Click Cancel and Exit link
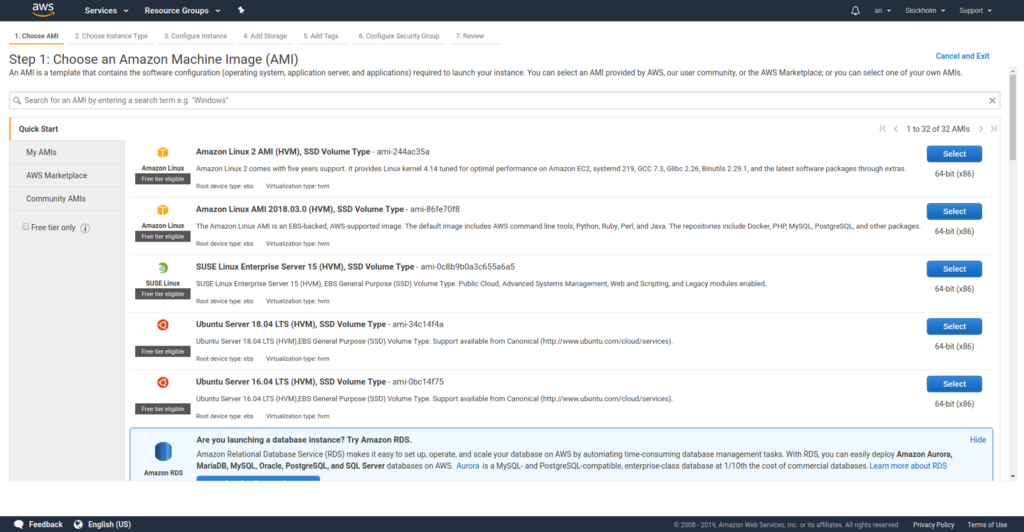 962,56
